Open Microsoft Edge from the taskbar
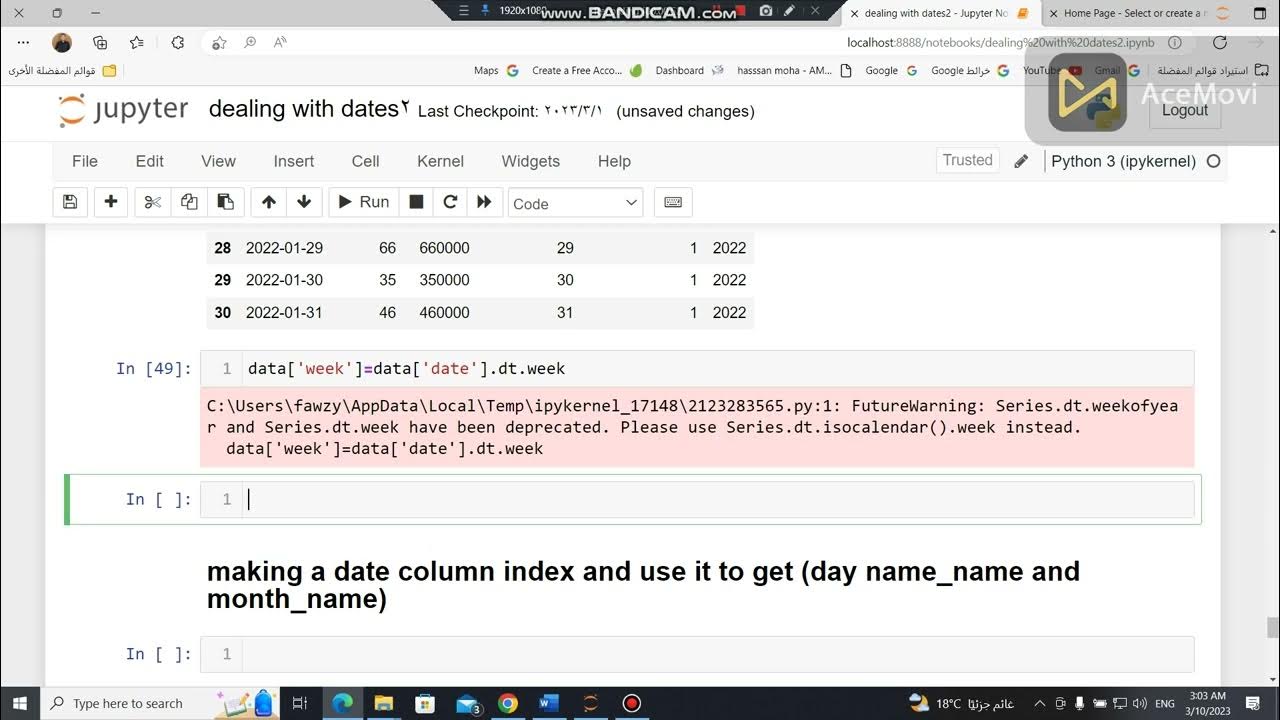 pos(342,703)
